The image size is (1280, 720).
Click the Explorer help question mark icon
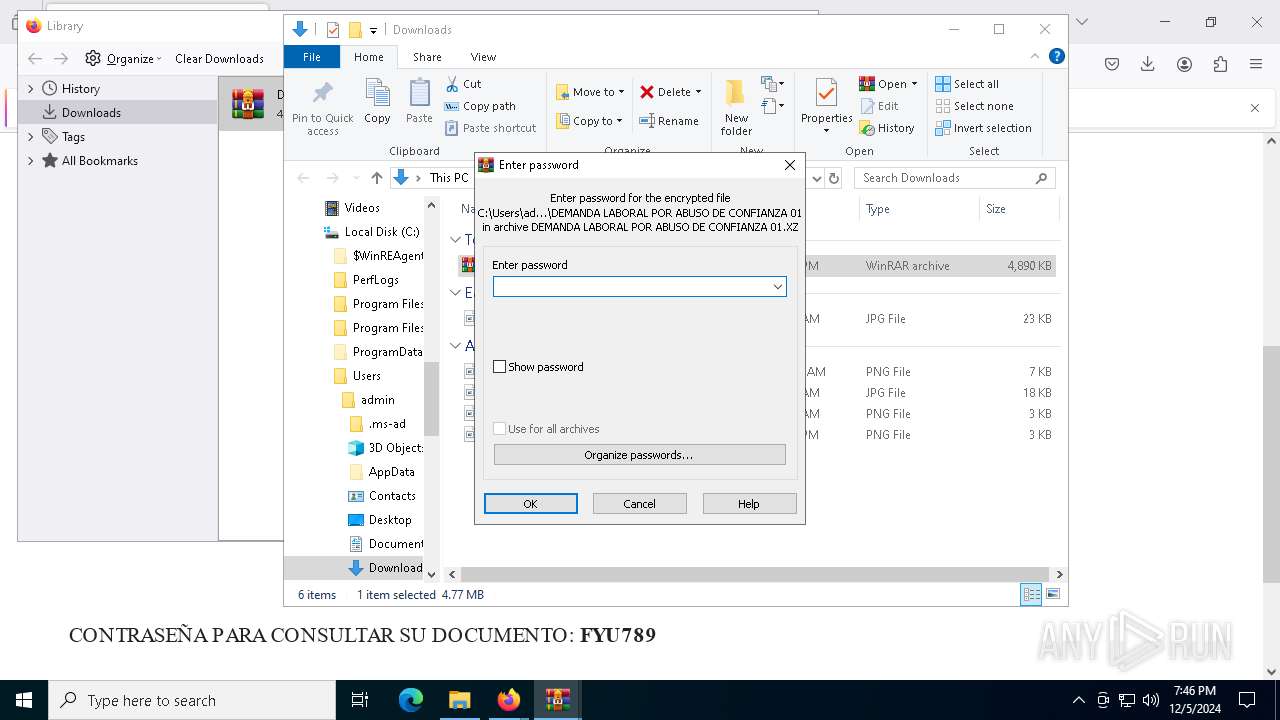point(1056,57)
